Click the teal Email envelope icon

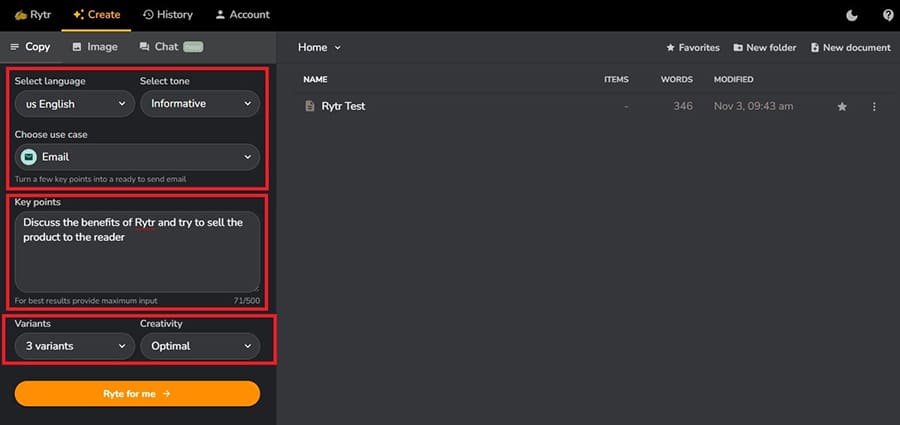pos(29,157)
